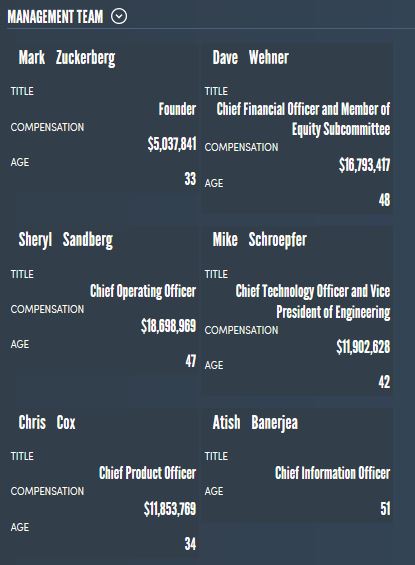Select Atish Banerjea's age value 51
Screen dimensions: 415x565
pos(385,508)
